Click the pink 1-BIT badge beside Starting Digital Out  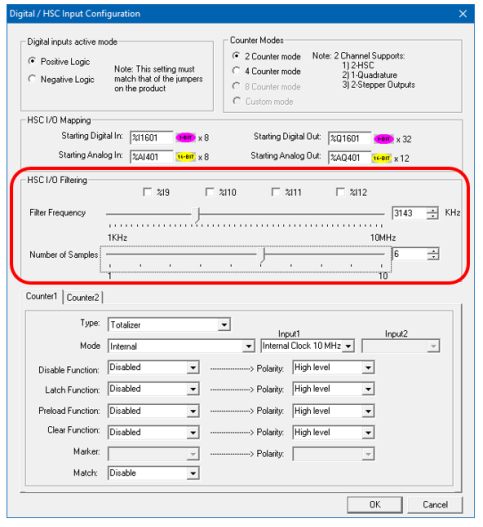[x=384, y=139]
